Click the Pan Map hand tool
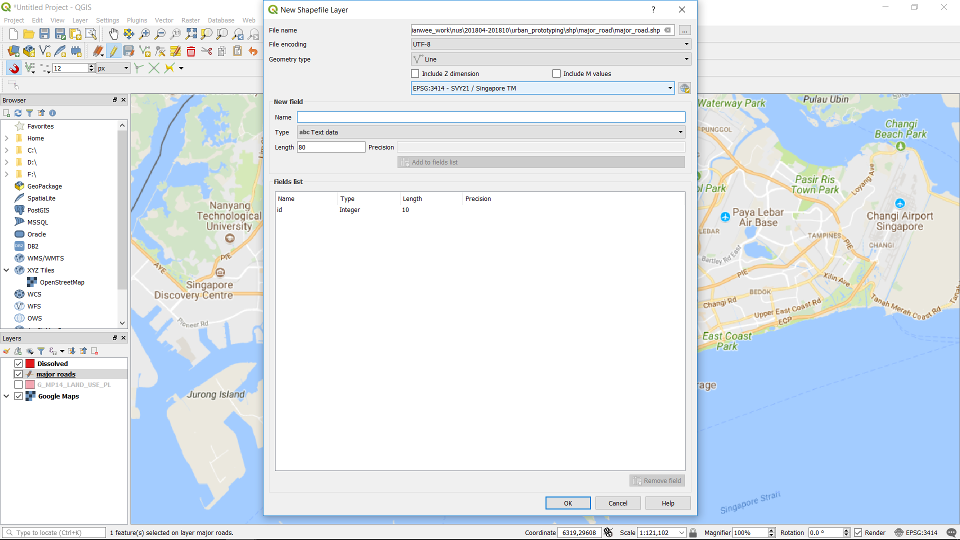This screenshot has width=960, height=540. 114,34
